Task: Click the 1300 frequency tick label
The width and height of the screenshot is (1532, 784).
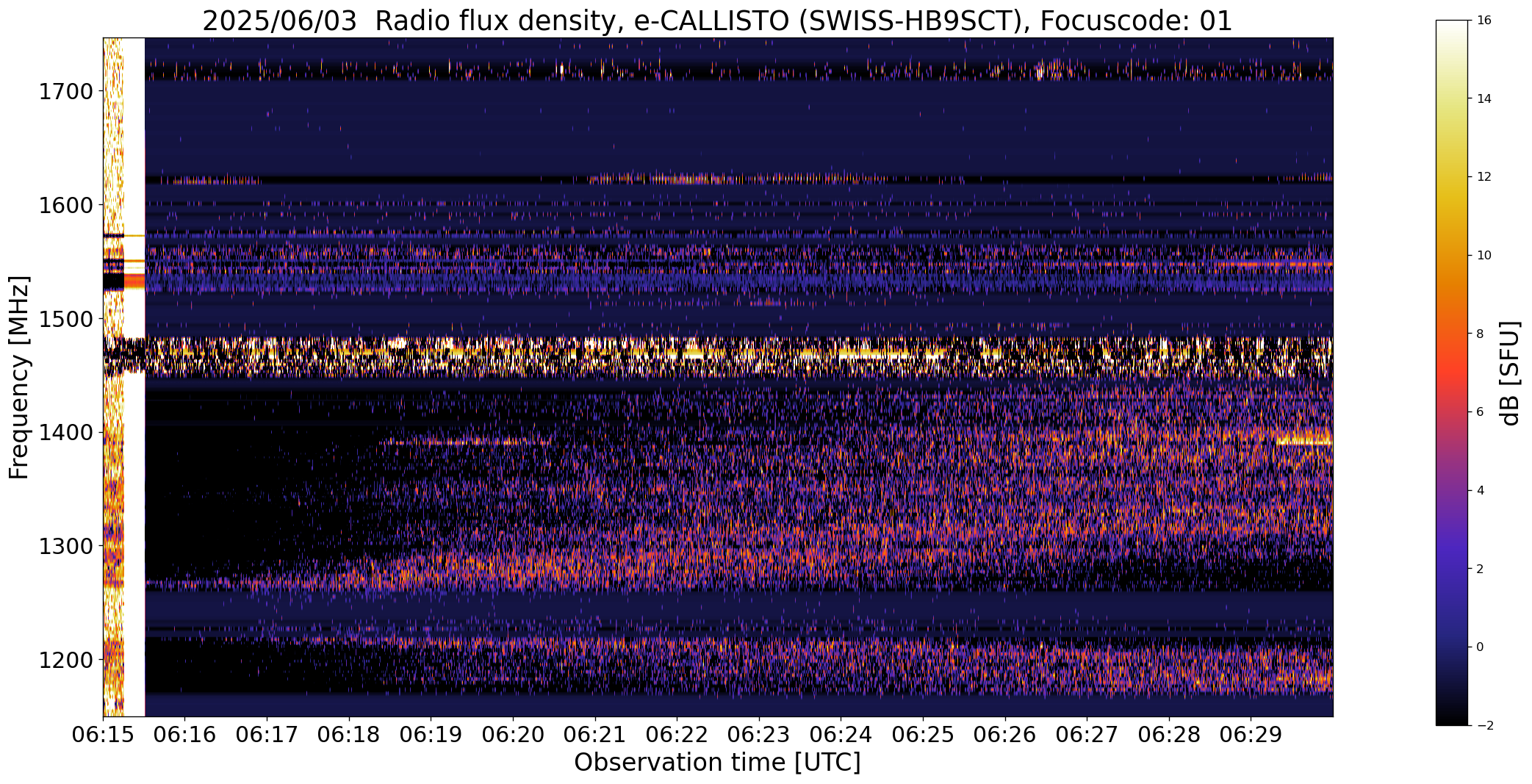Action: pos(65,546)
